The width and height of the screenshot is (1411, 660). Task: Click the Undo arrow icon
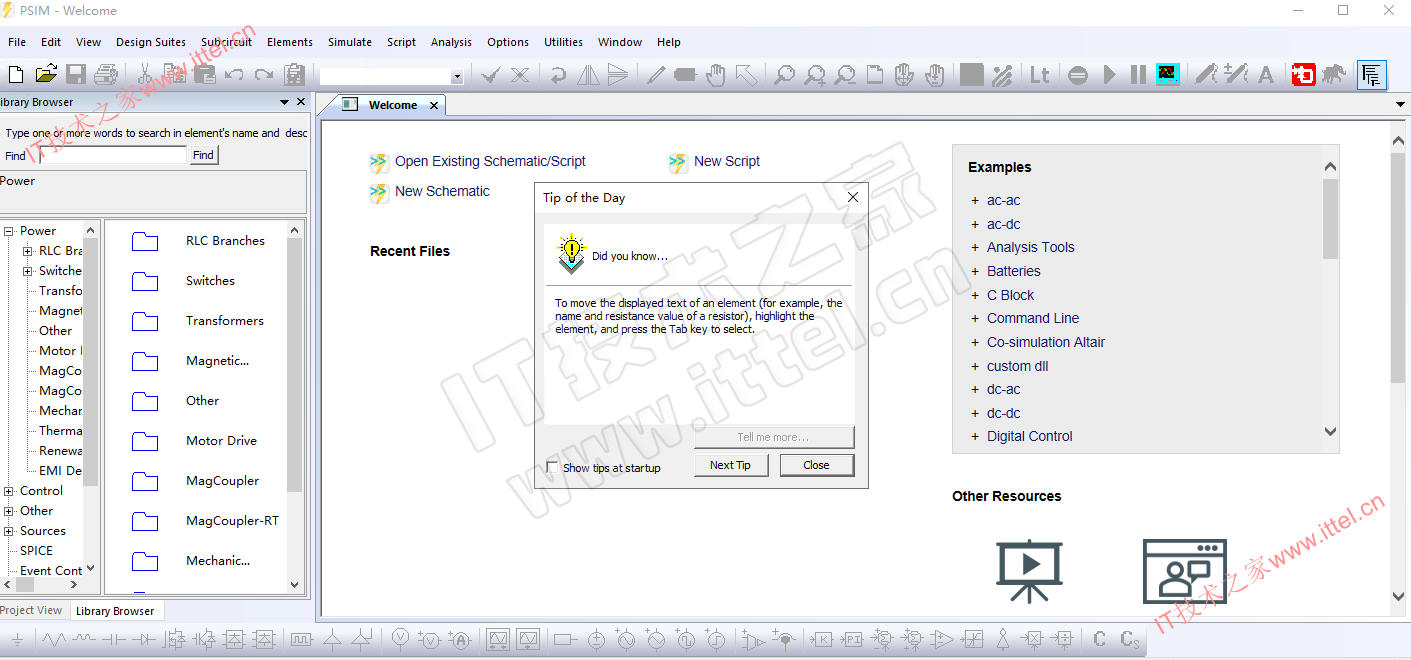click(x=234, y=75)
